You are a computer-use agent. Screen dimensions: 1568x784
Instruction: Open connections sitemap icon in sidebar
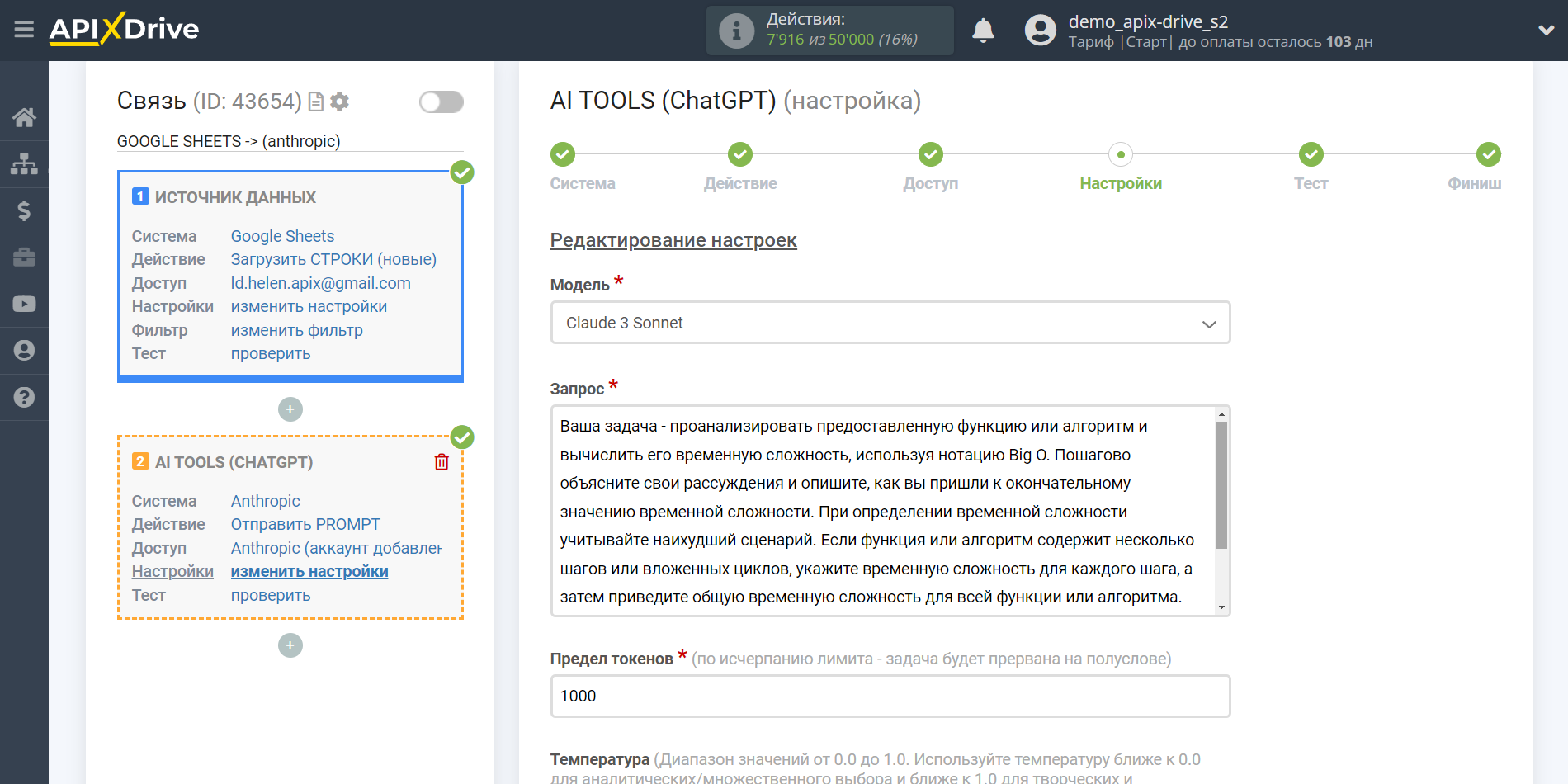(x=24, y=164)
